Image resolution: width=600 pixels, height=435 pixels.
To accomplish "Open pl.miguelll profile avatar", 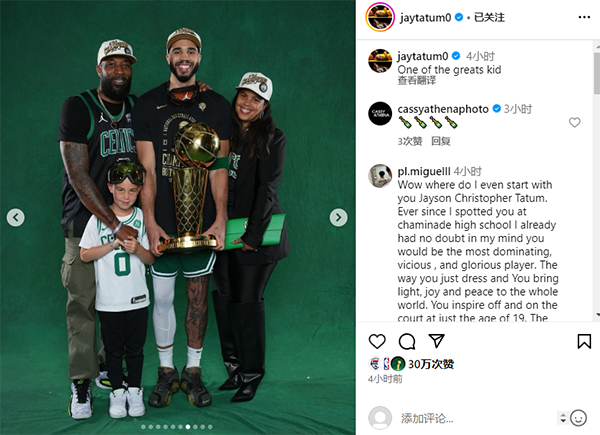I will coord(380,176).
